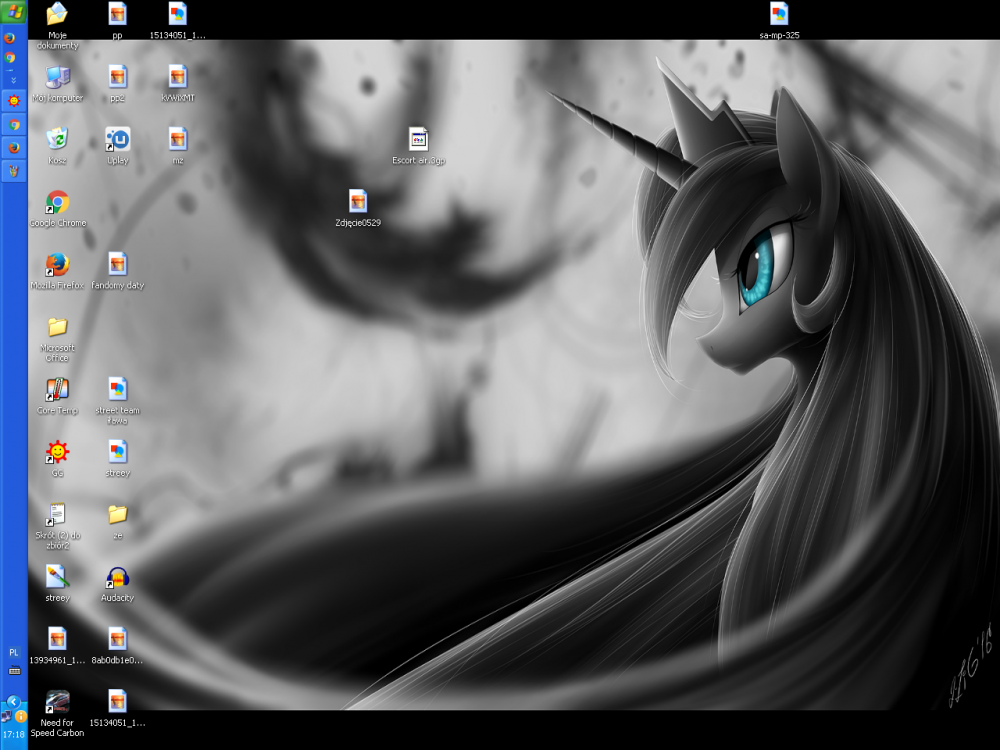
Task: Select the streey file with paintbrush icon
Action: (57, 577)
